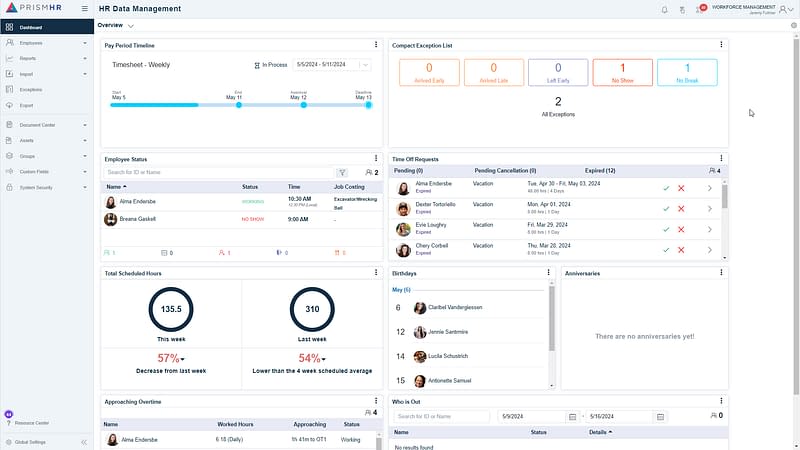
Task: Reject Dexter Tortoriello's vacation request
Action: 681,208
